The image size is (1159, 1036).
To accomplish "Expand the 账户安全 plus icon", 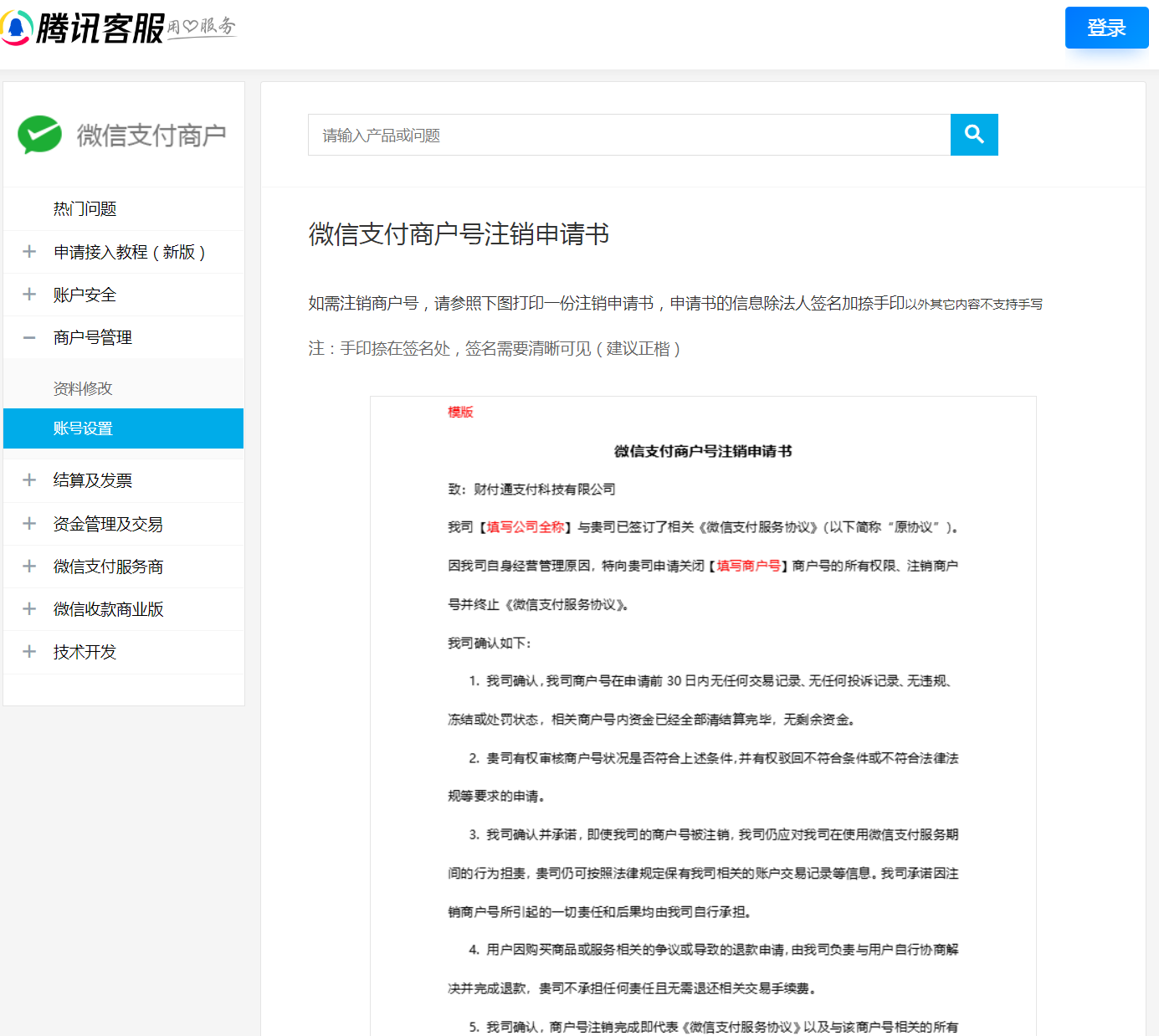I will (29, 295).
